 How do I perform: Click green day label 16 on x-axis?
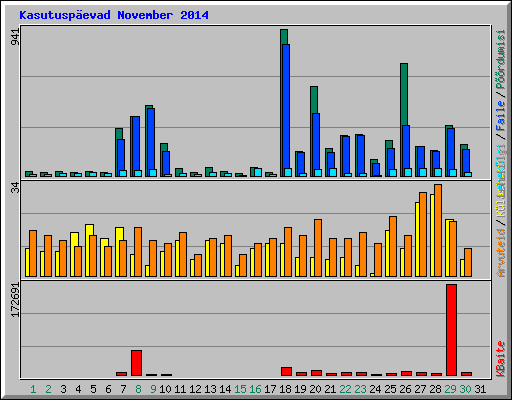pos(255,389)
